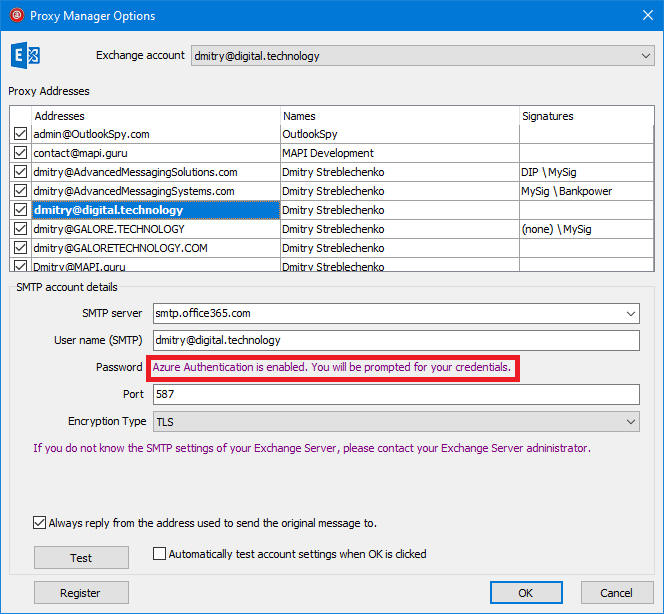Click the Names column header
The image size is (664, 614).
click(400, 116)
